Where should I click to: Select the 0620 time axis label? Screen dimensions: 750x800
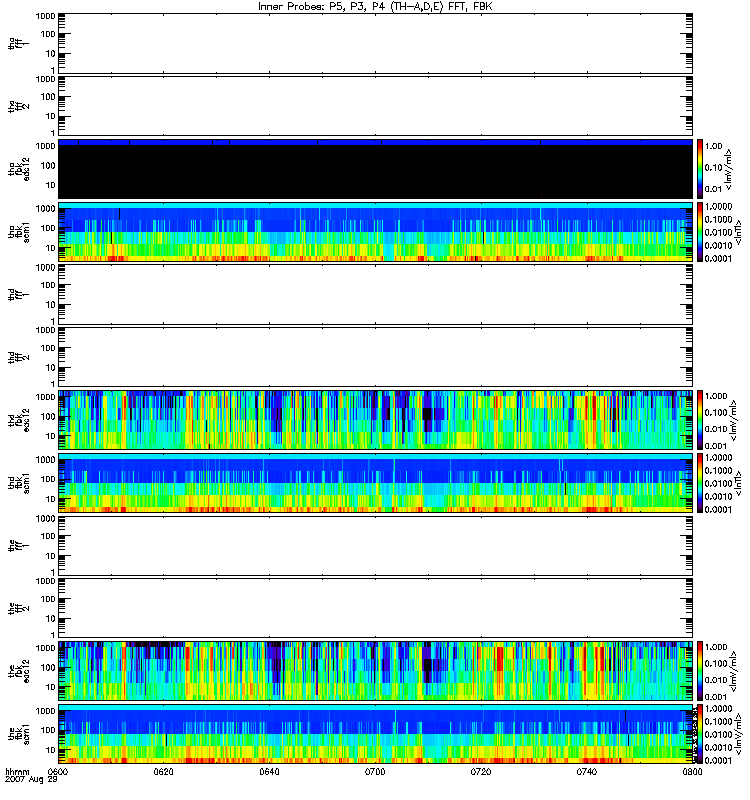163,772
